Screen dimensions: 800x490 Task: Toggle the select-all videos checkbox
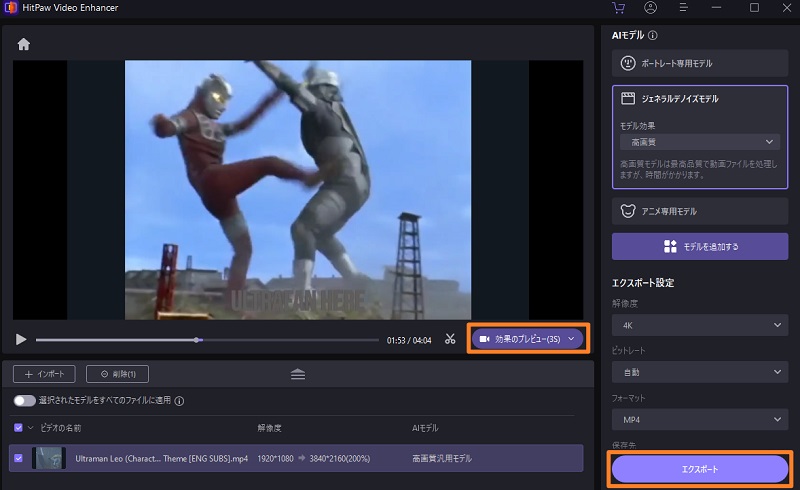click(18, 428)
